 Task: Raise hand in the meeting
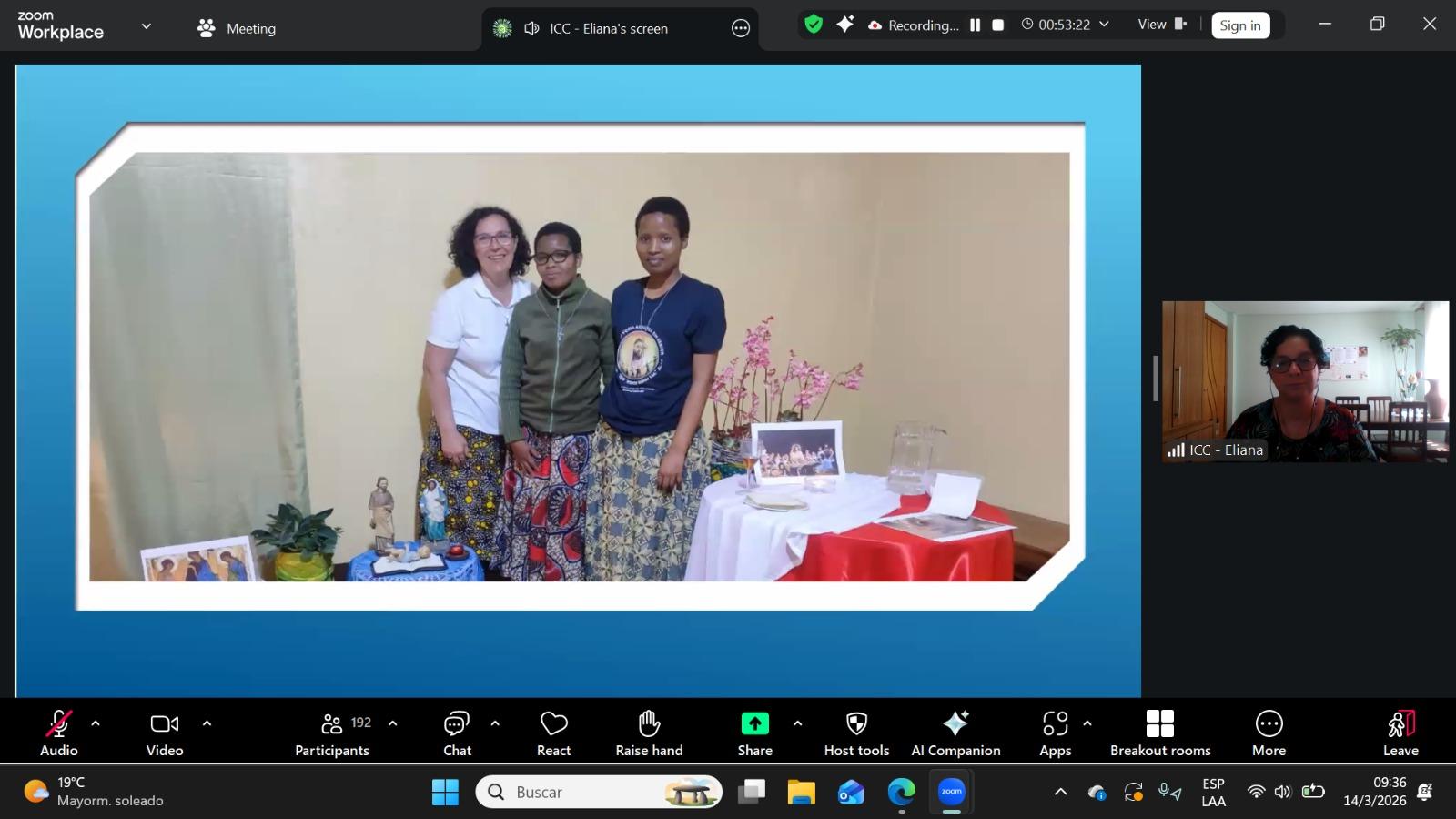pyautogui.click(x=649, y=733)
